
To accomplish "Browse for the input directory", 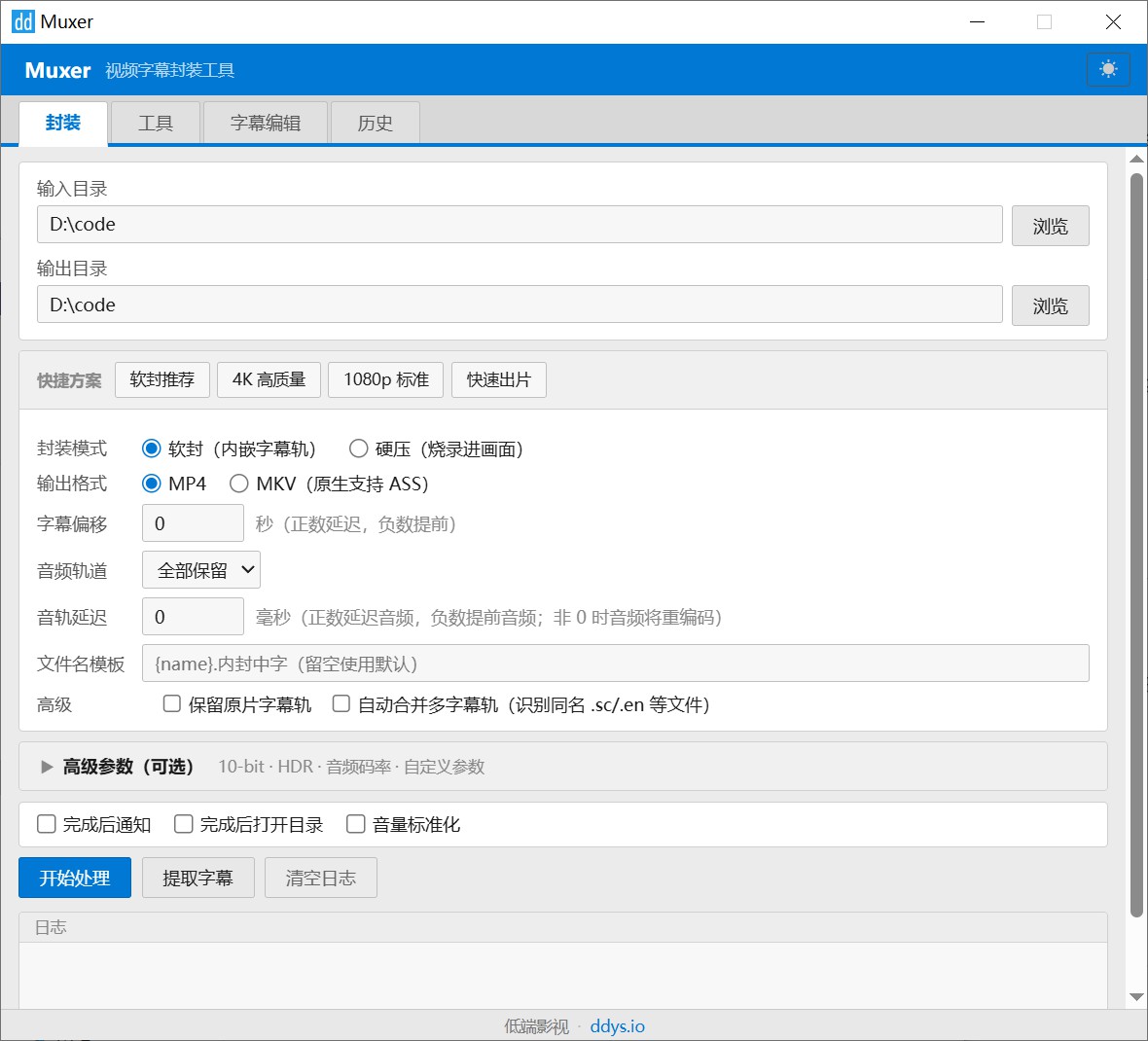I will 1050,226.
